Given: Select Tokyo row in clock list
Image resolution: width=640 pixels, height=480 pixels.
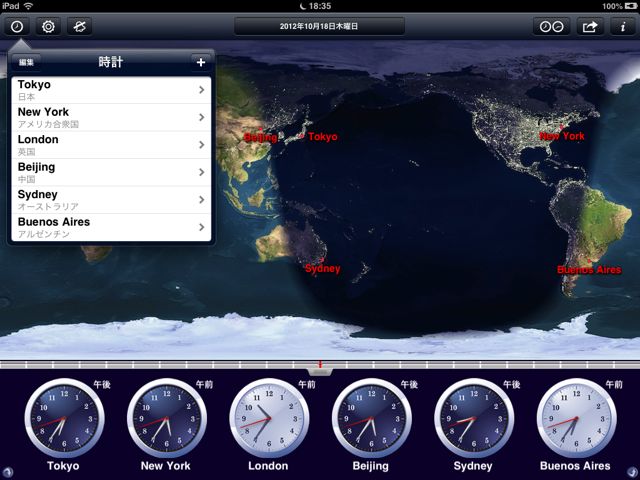Looking at the screenshot, I should (x=111, y=90).
